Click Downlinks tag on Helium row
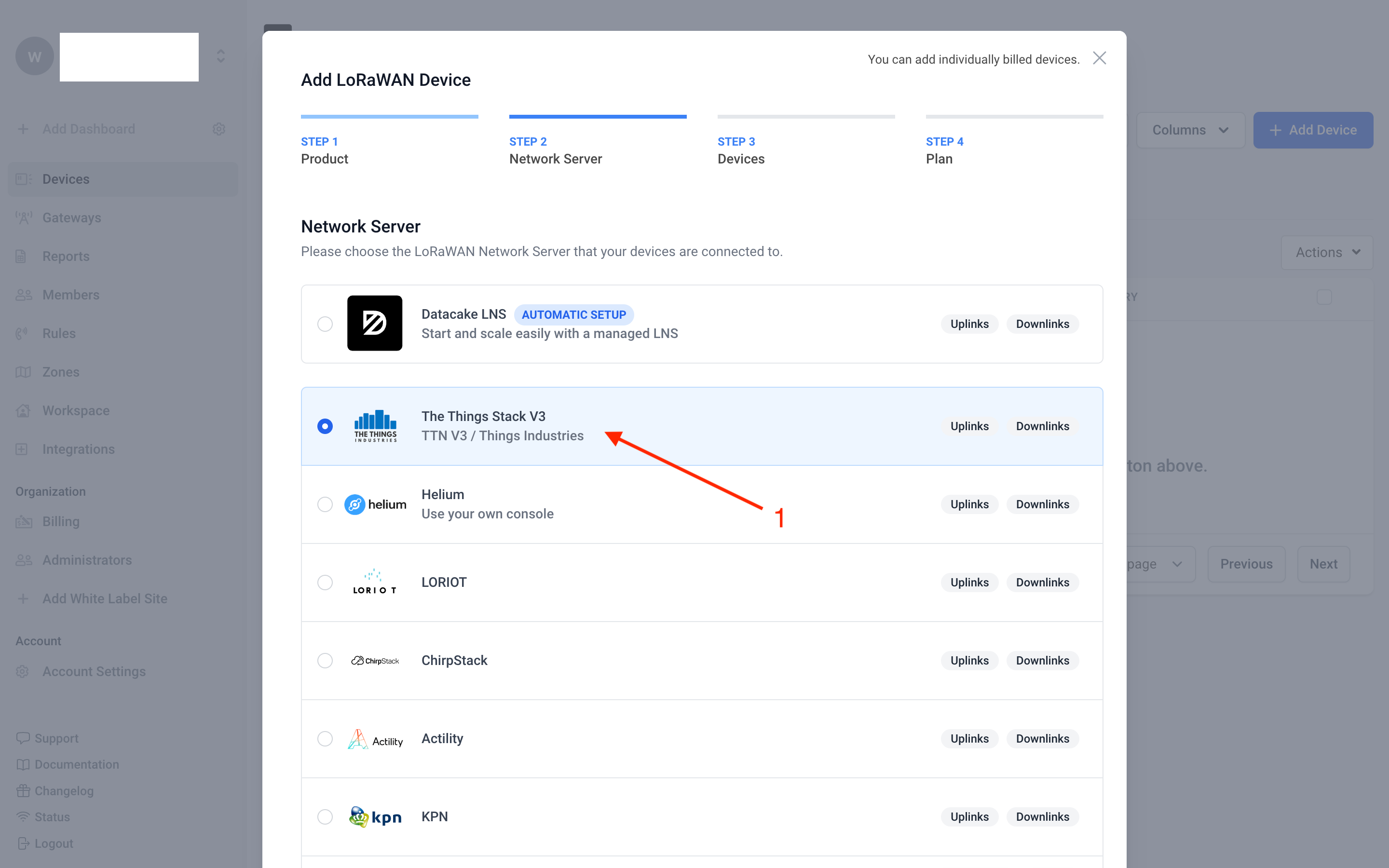The image size is (1389, 868). pos(1042,504)
